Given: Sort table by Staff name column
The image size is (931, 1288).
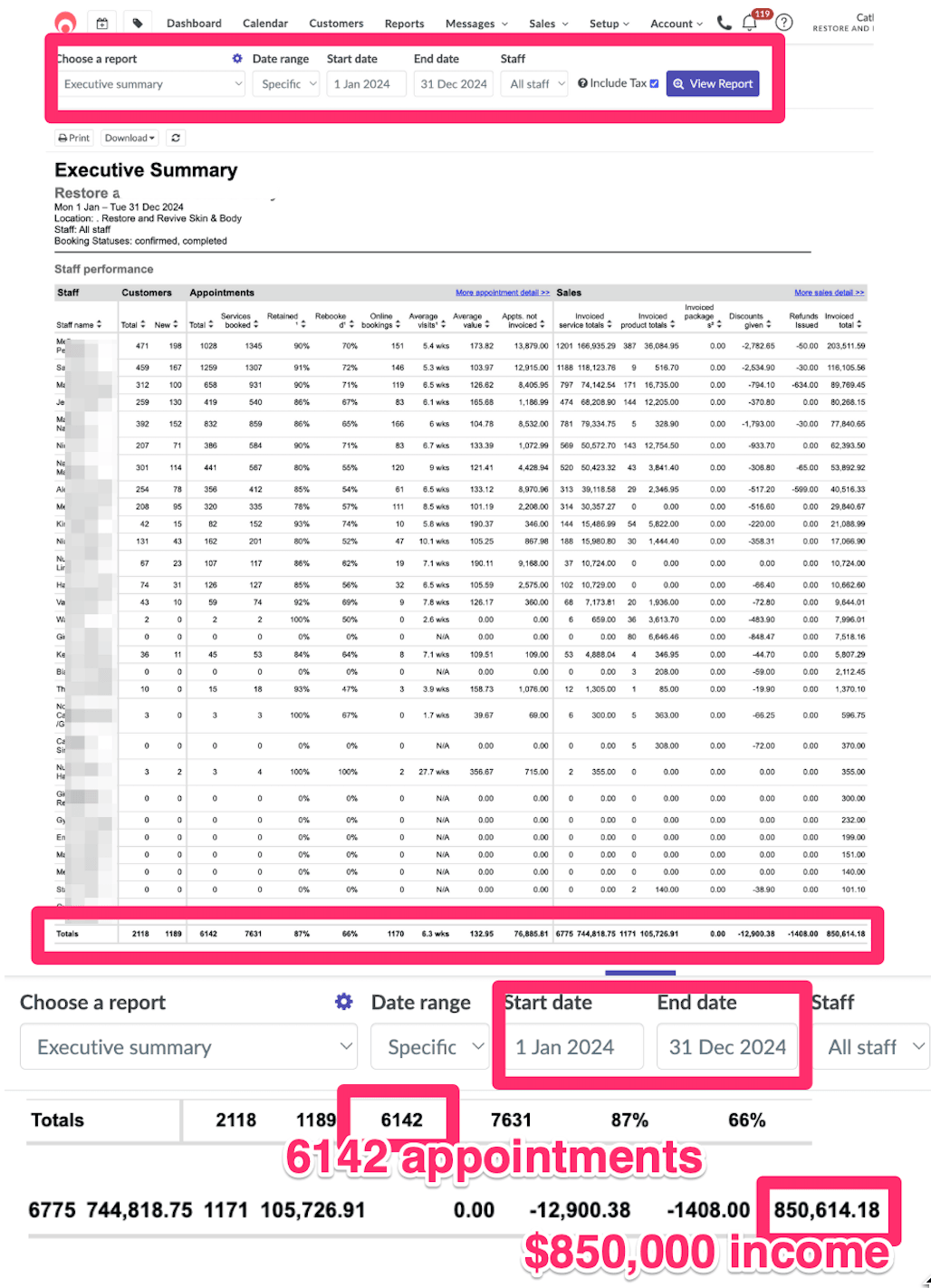Looking at the screenshot, I should [80, 324].
